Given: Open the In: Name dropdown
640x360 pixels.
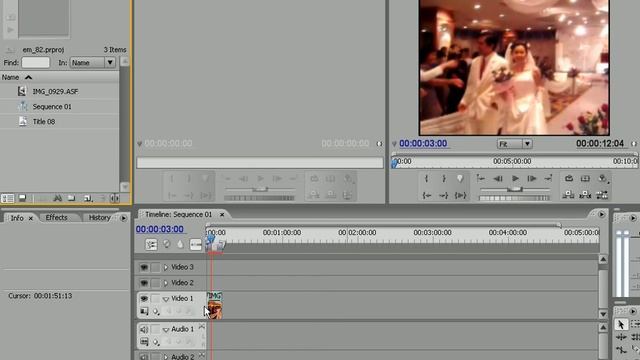Looking at the screenshot, I should (x=92, y=62).
